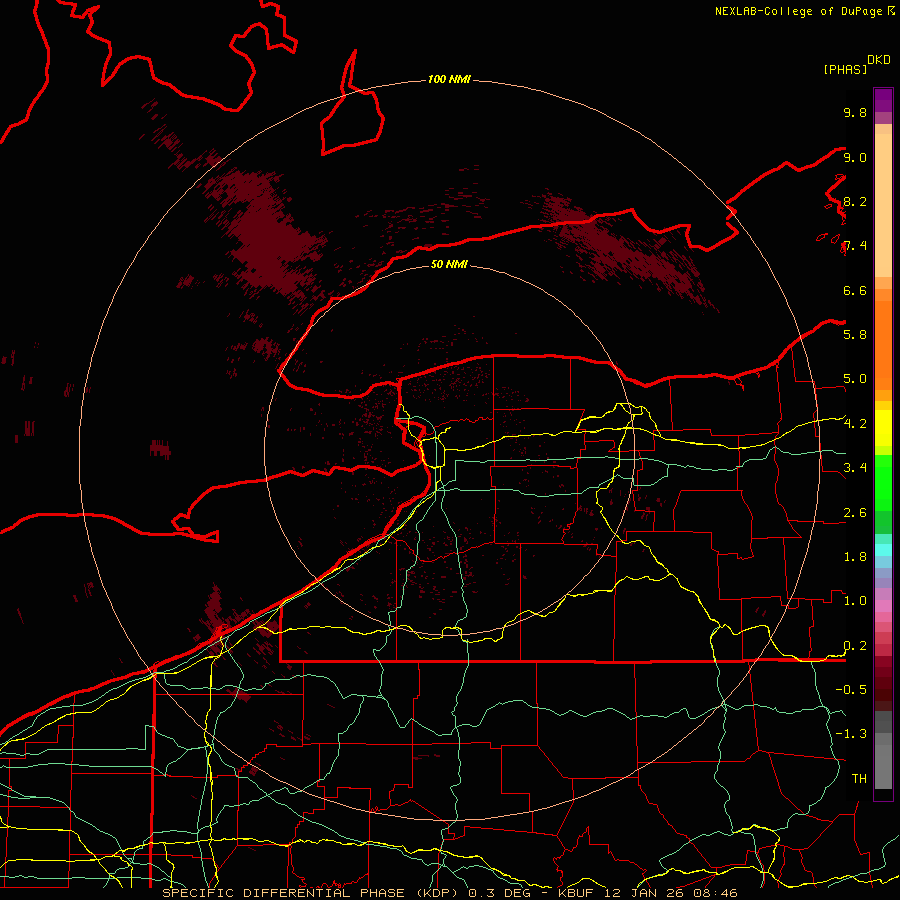Pick the yellow color bar segment
The width and height of the screenshot is (900, 900).
883,428
